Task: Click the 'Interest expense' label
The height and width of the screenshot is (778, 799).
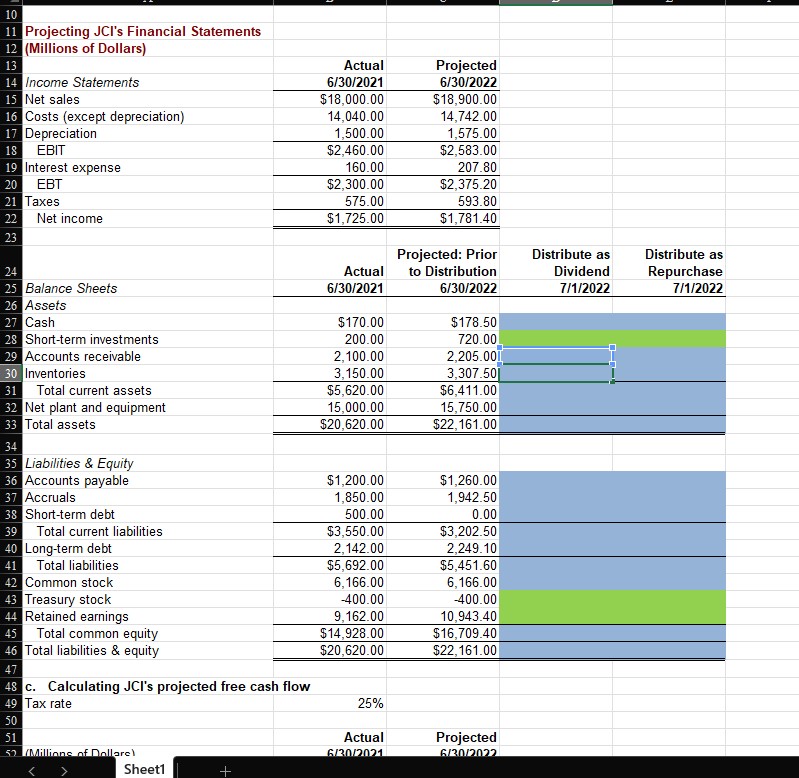Action: 73,168
